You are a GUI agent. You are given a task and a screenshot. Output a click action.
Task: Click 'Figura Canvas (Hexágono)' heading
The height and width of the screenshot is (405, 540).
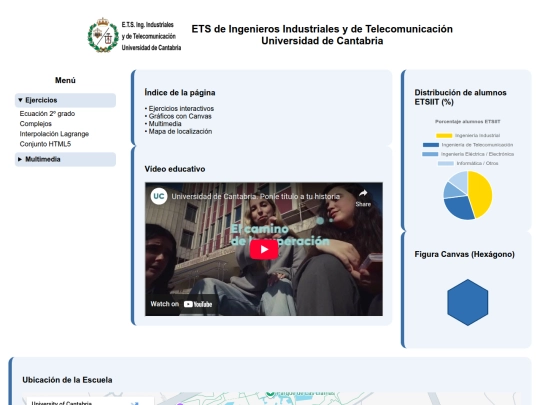(465, 254)
